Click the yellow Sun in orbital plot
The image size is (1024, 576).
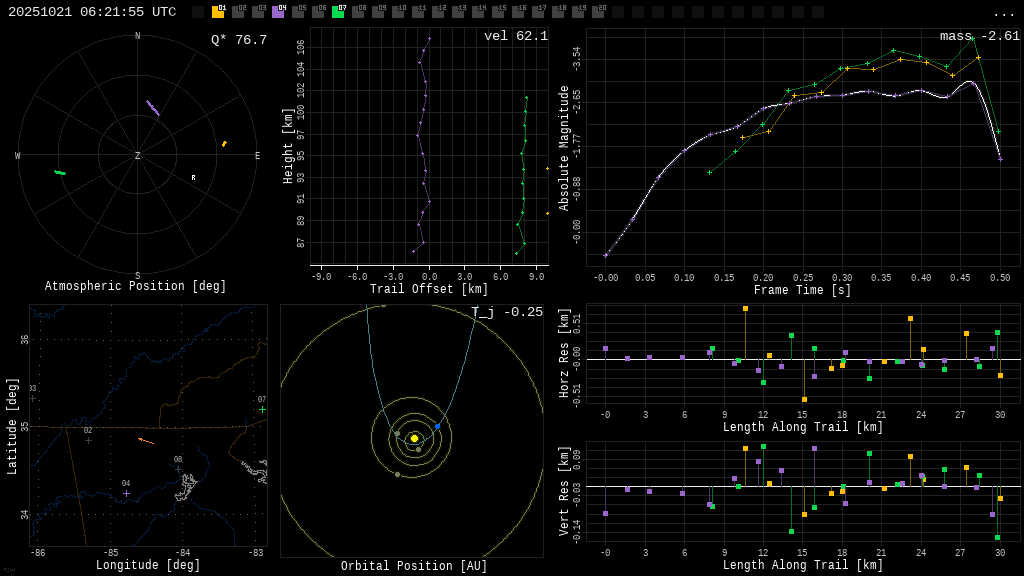414,438
